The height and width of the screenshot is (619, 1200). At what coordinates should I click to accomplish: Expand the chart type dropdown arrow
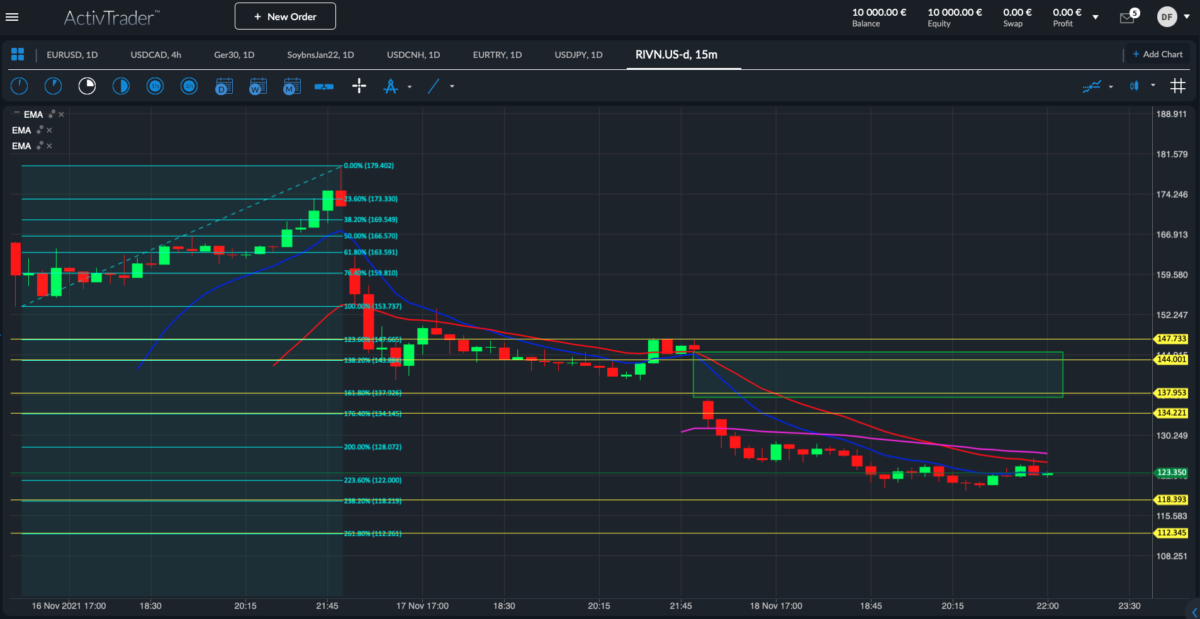pyautogui.click(x=1153, y=87)
